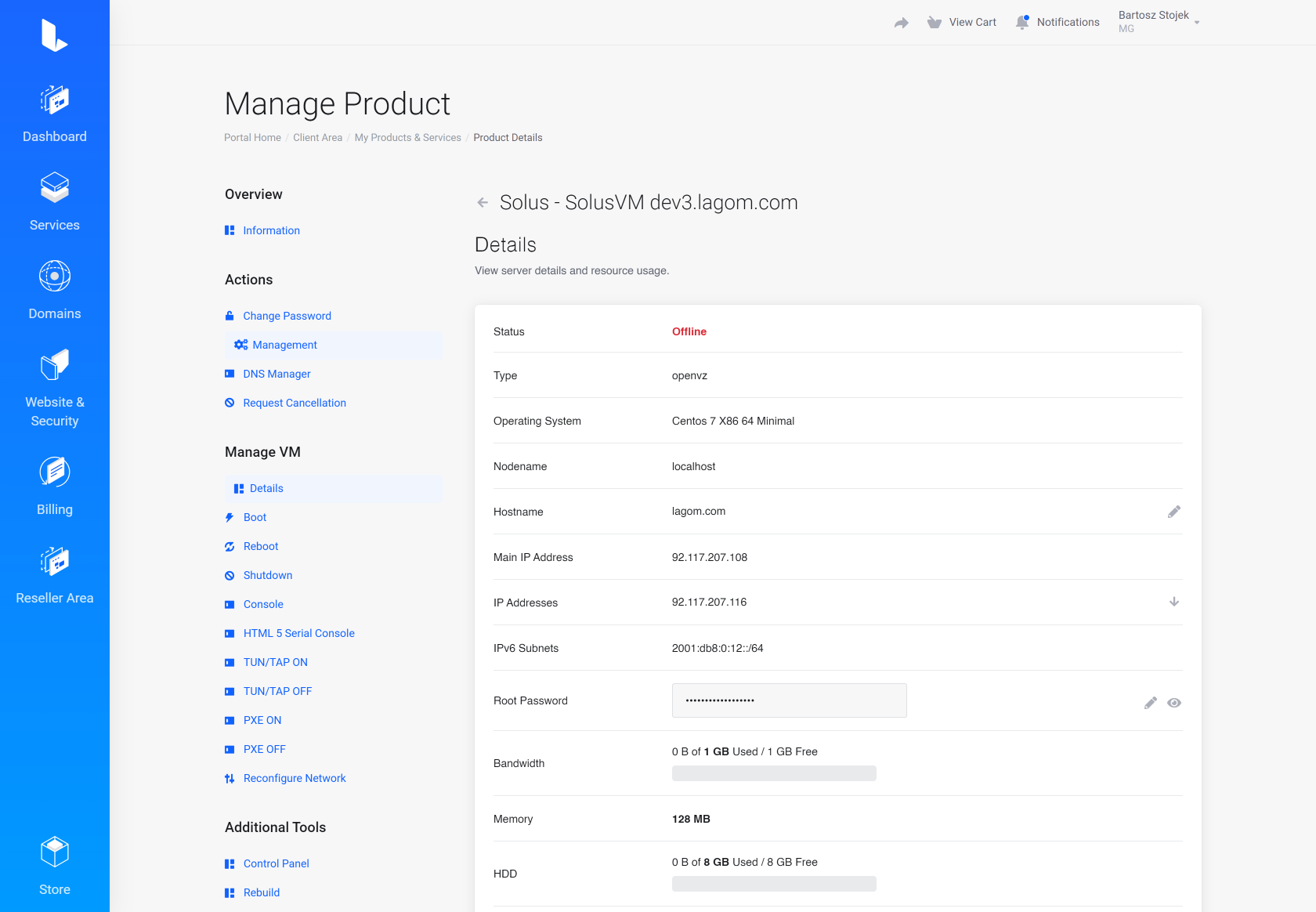Viewport: 1316px width, 912px height.
Task: Open the Reseller Area icon
Action: pyautogui.click(x=55, y=561)
